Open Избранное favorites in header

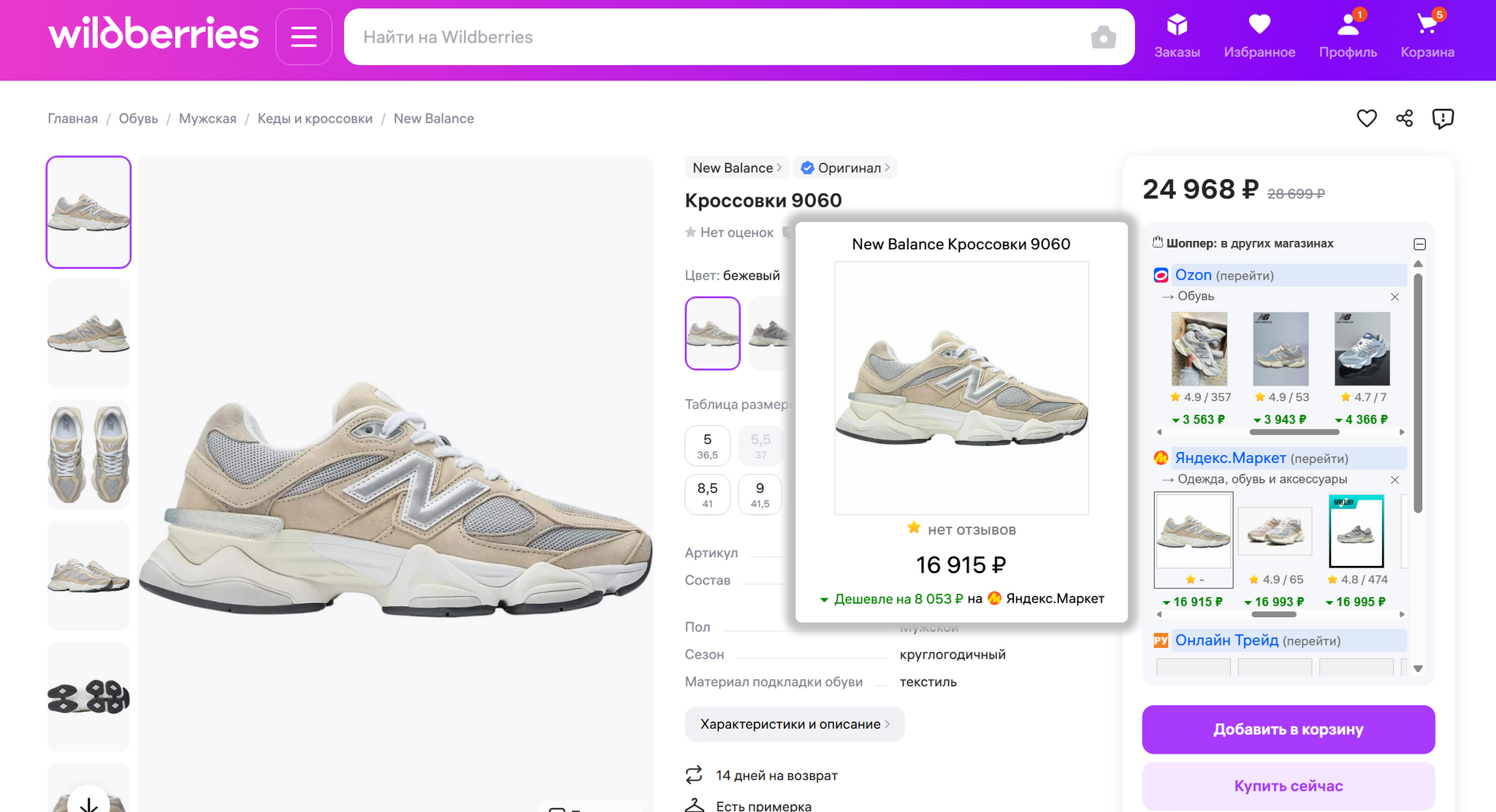1259,36
